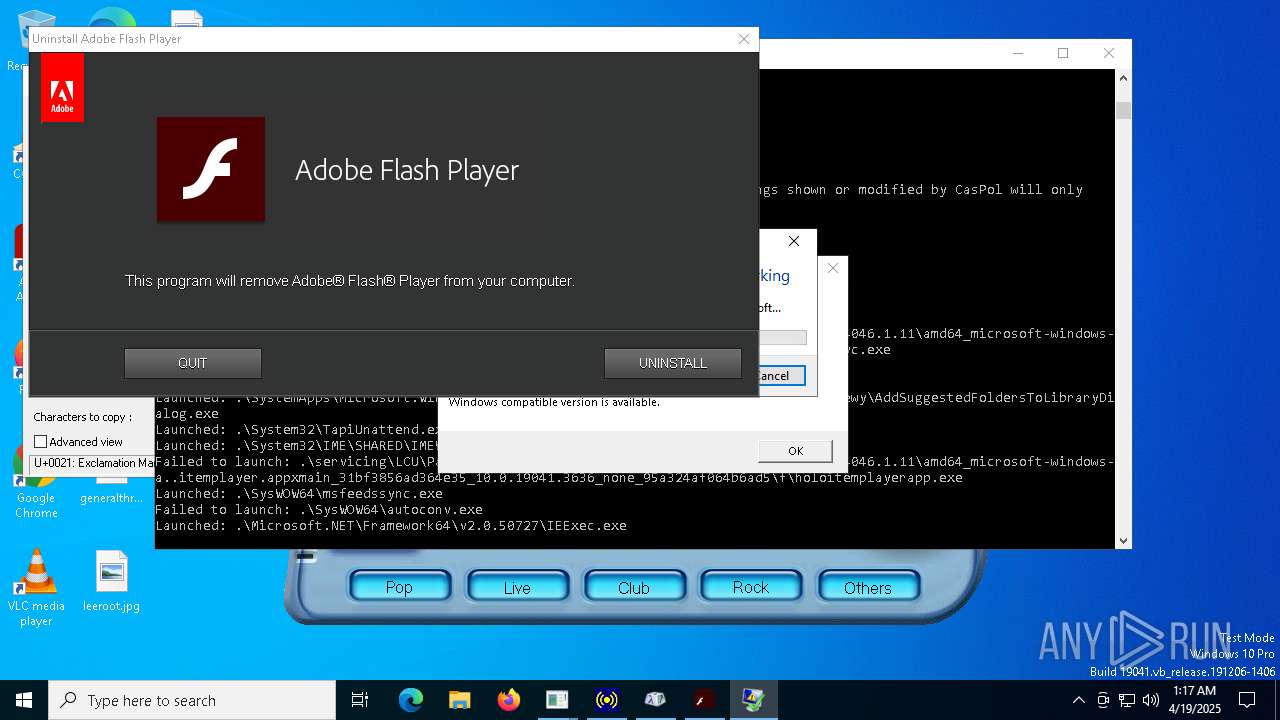Launch Firefox from the taskbar

(508, 700)
